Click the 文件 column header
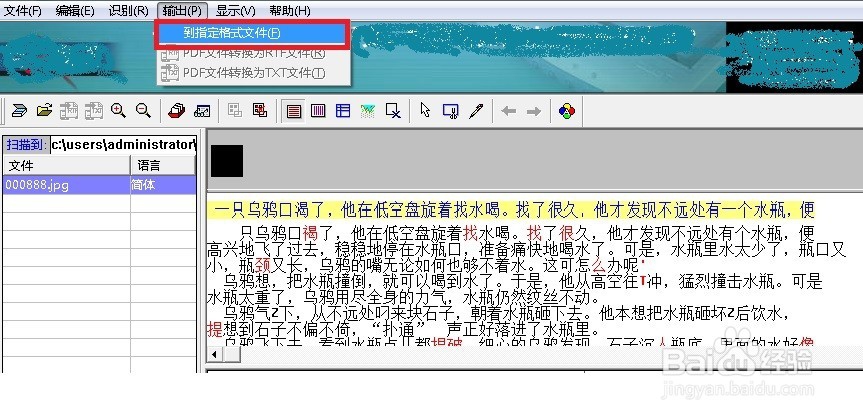The width and height of the screenshot is (863, 419). [x=67, y=165]
